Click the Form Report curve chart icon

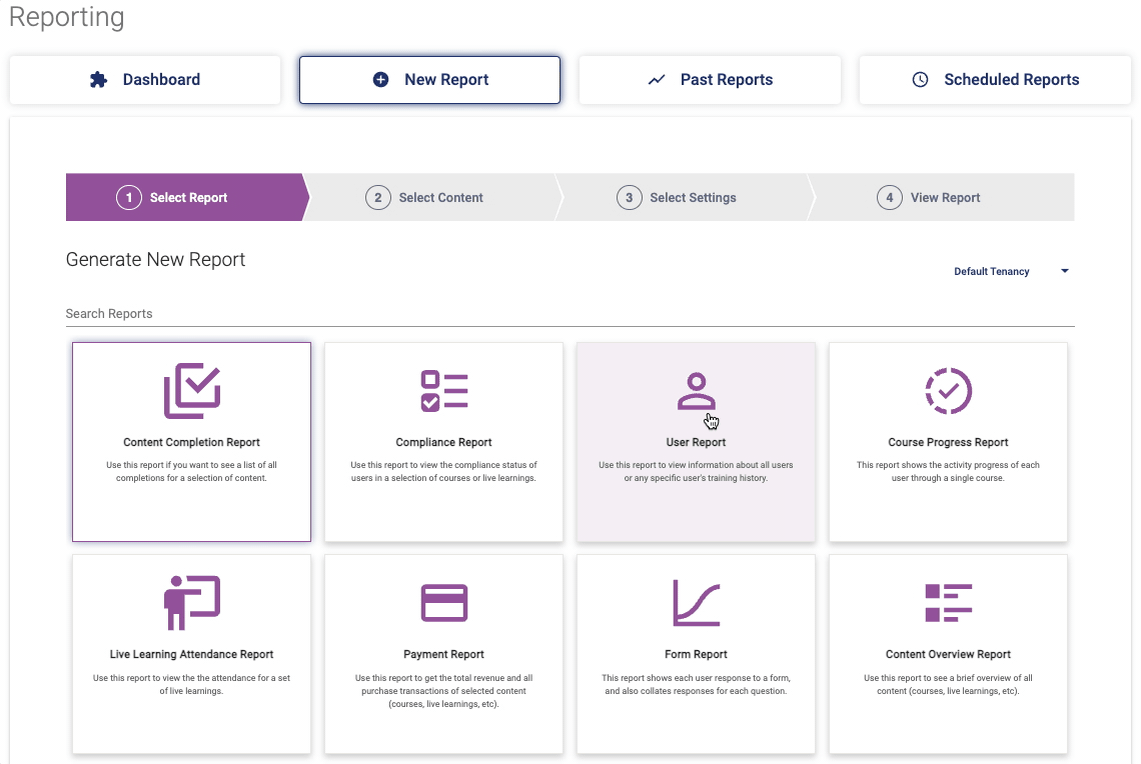point(696,602)
